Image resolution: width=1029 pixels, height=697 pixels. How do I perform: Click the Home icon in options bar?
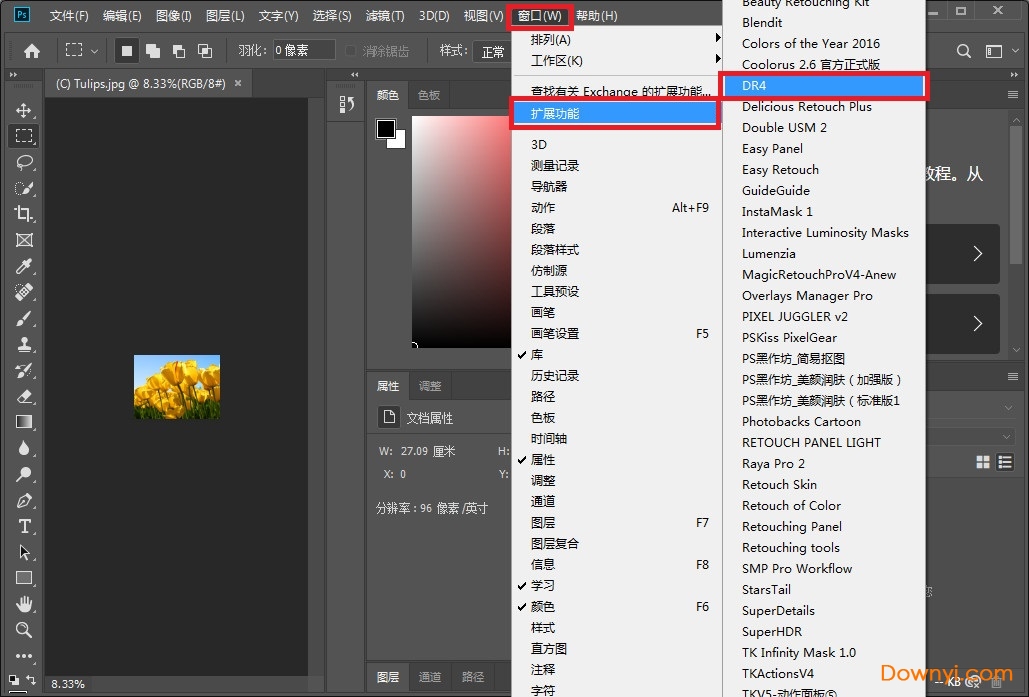coord(32,51)
